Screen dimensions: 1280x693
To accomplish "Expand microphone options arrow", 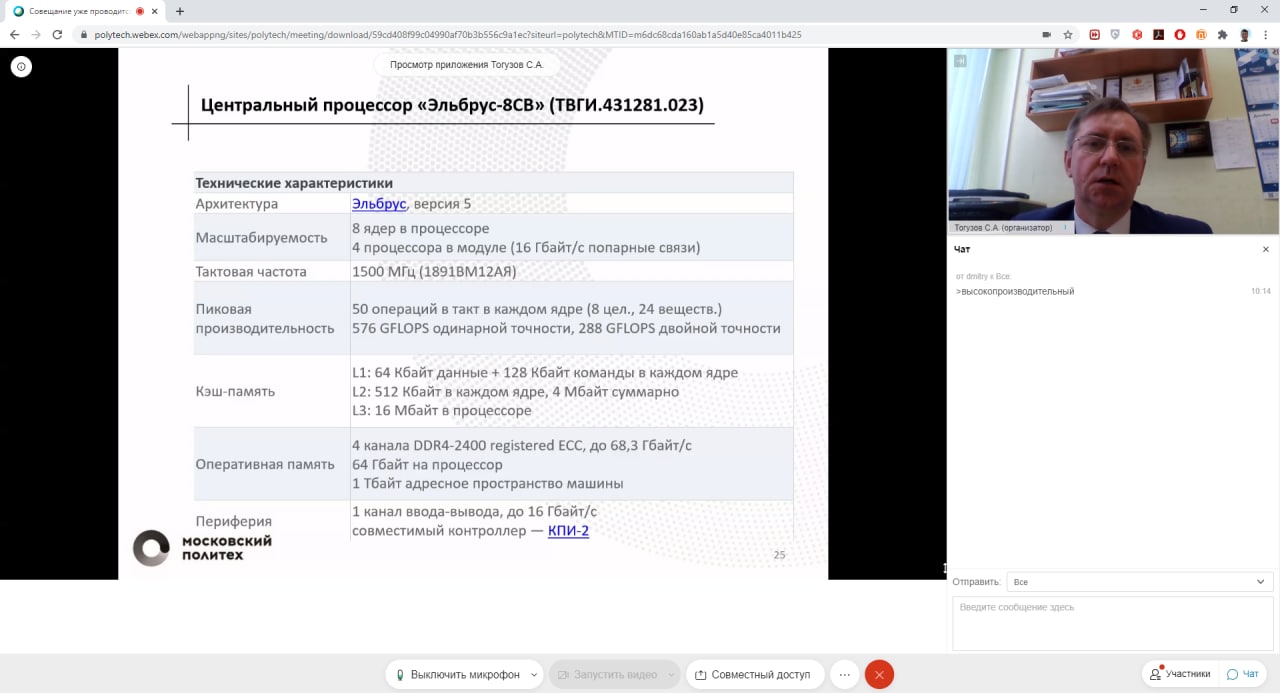I will [534, 674].
